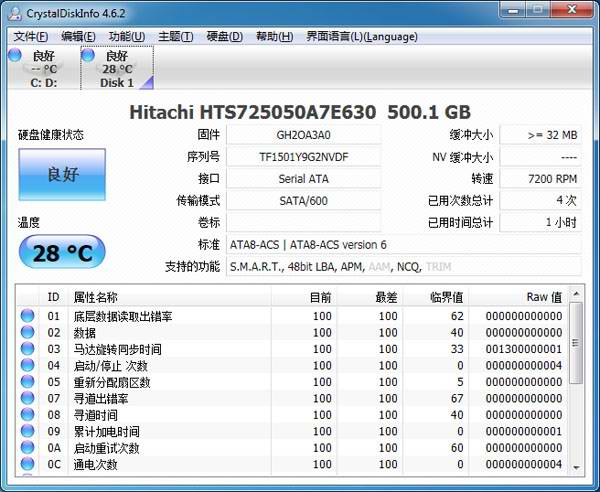Viewport: 600px width, 492px height.
Task: Click the status icon for attribute 05
Action: tap(27, 382)
